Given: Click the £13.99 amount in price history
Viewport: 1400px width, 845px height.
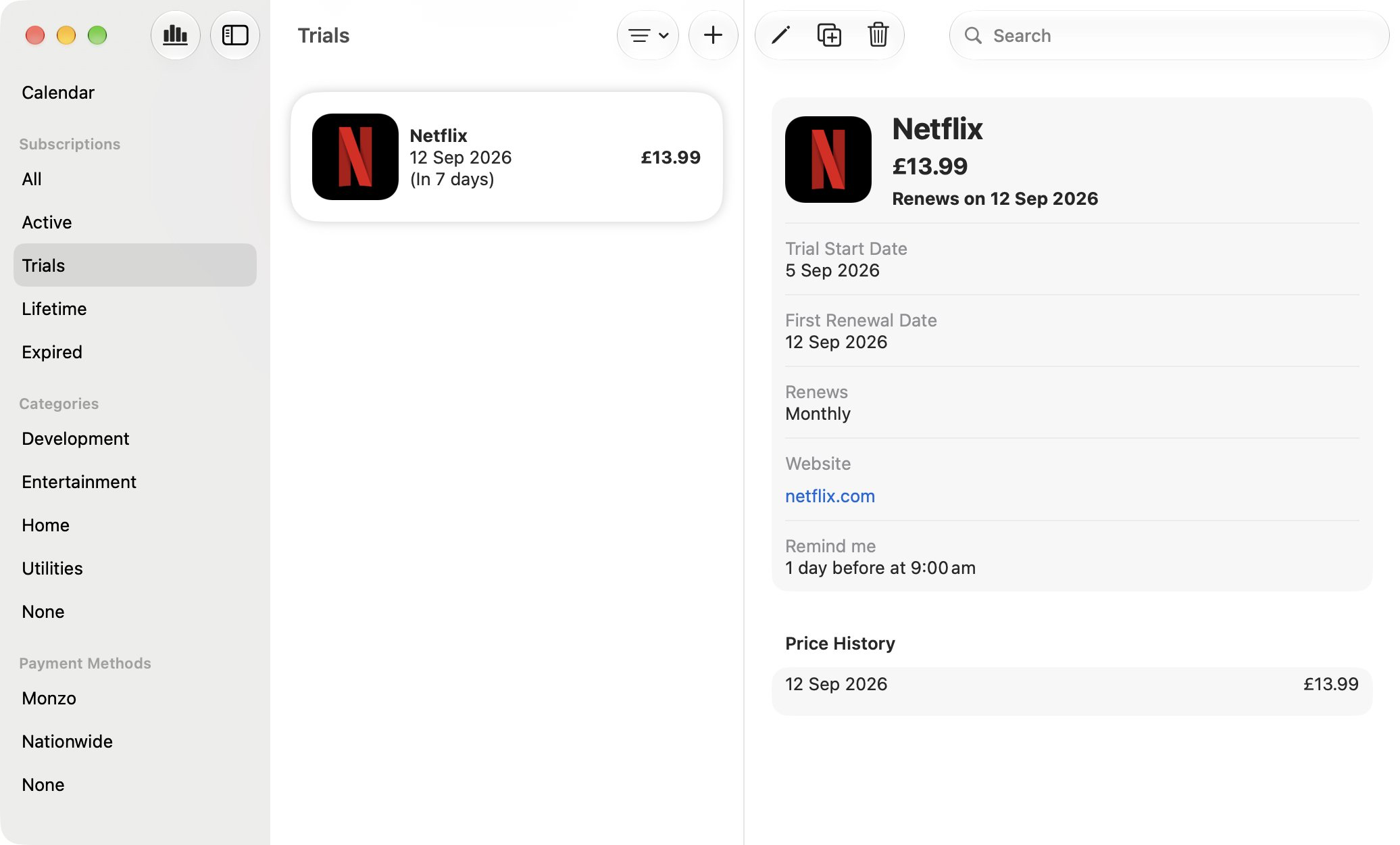Looking at the screenshot, I should pos(1331,684).
